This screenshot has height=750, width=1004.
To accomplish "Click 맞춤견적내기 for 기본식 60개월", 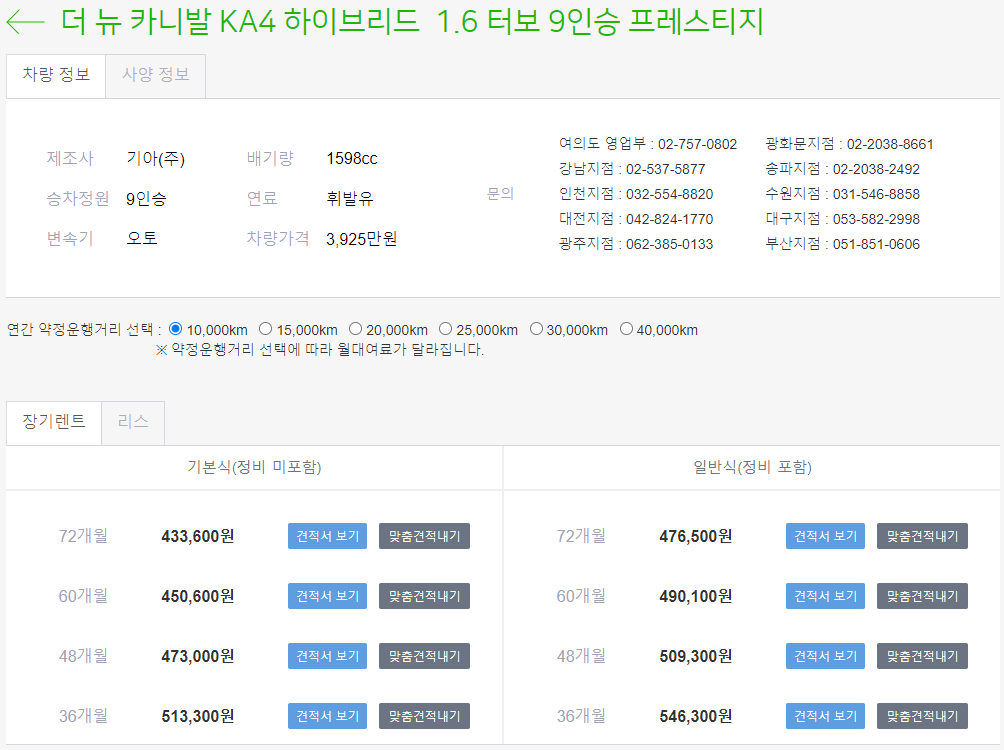I will pos(425,596).
